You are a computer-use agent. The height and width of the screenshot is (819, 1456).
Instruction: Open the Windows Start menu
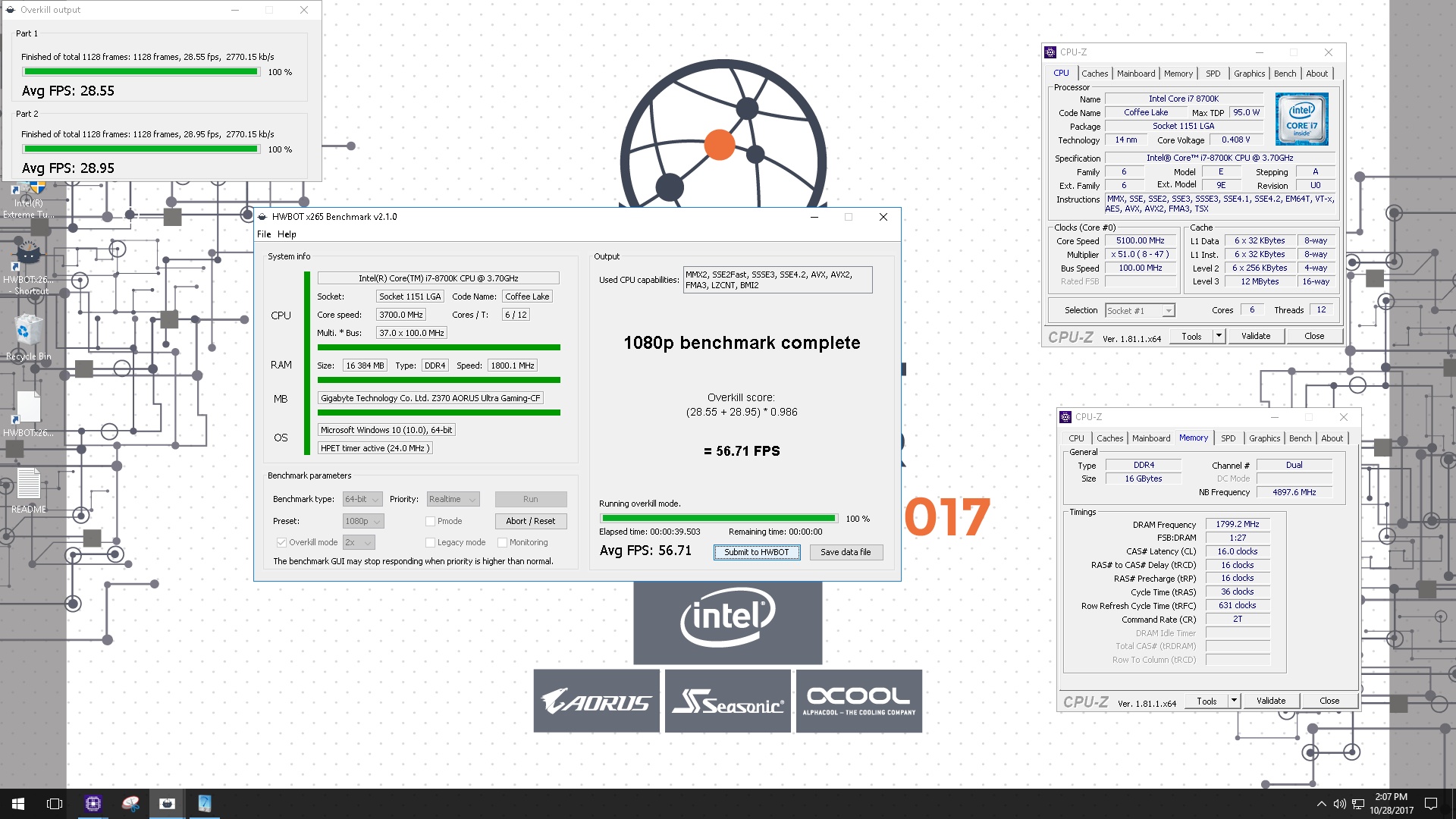click(18, 804)
